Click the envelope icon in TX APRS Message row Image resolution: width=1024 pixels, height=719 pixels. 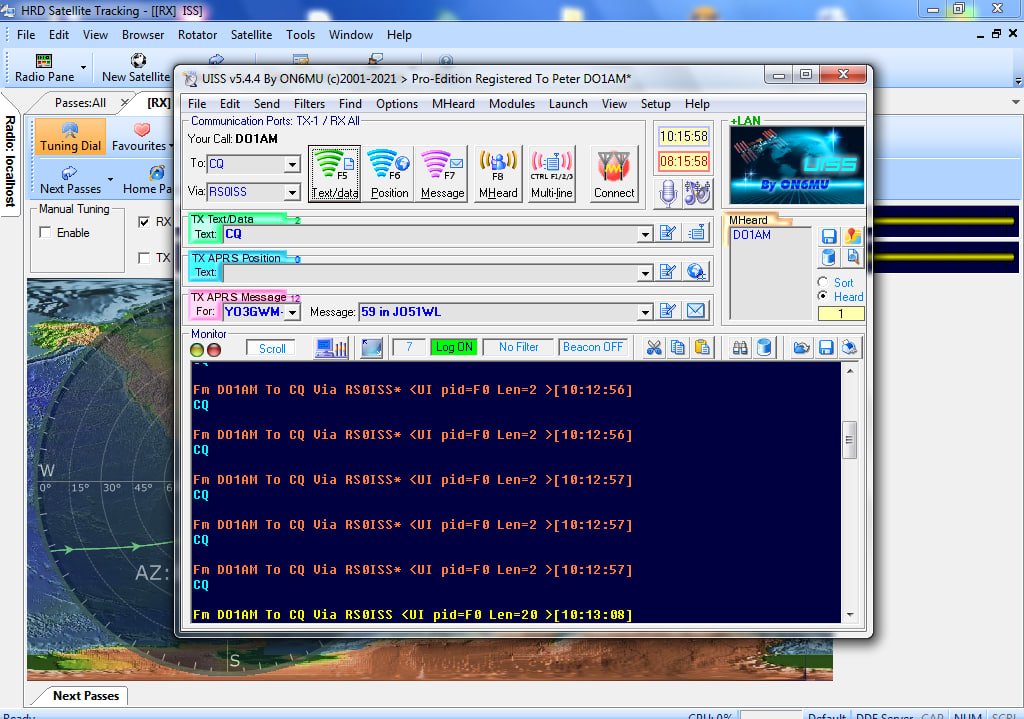[696, 311]
